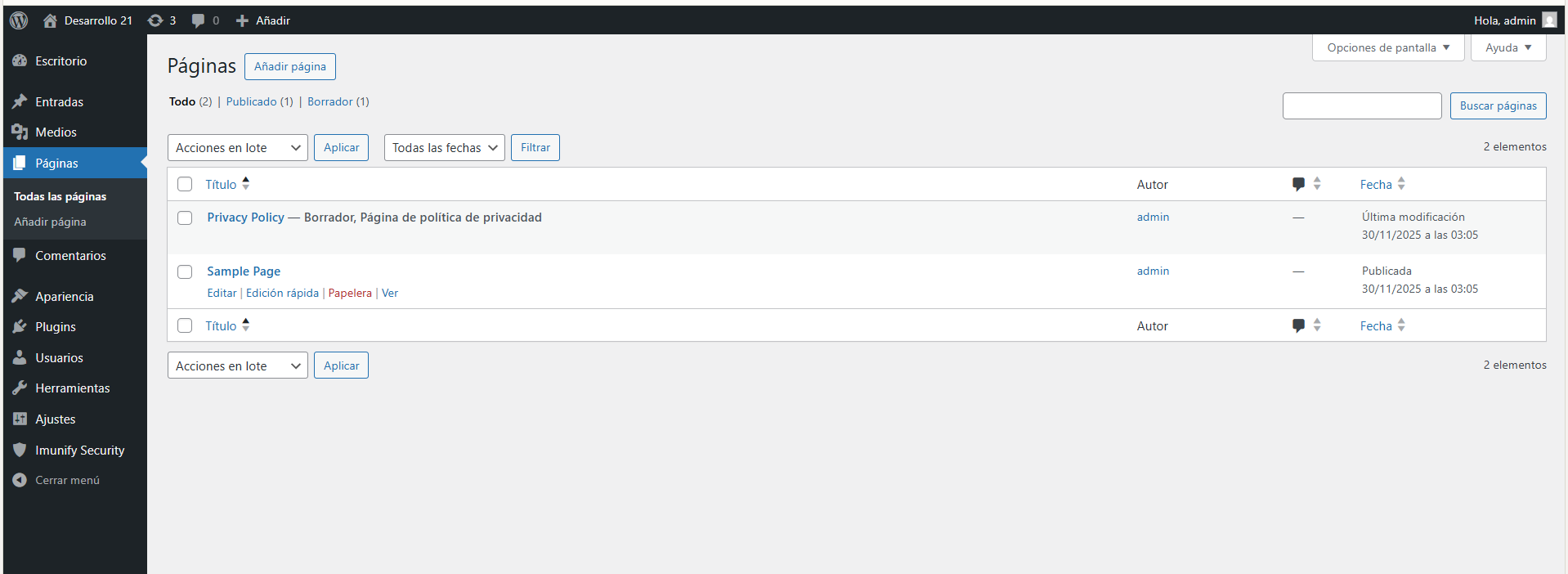Toggle select-all checkbox in table header
The image size is (1568, 574).
tap(185, 185)
